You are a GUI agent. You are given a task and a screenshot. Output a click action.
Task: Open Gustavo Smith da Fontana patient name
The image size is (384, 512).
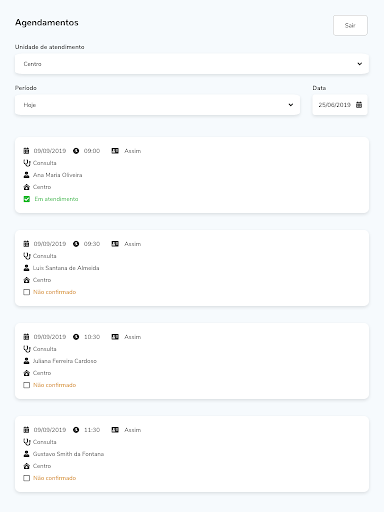[x=68, y=454]
